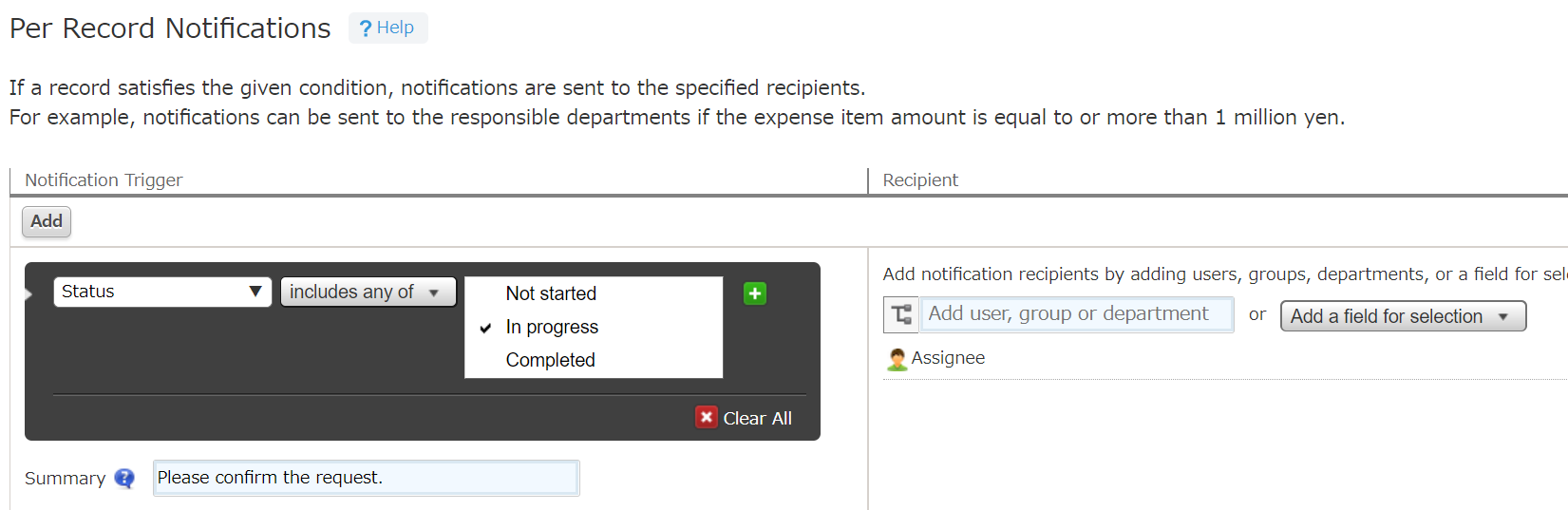
Task: Click the red X Clear All icon
Action: click(x=706, y=418)
